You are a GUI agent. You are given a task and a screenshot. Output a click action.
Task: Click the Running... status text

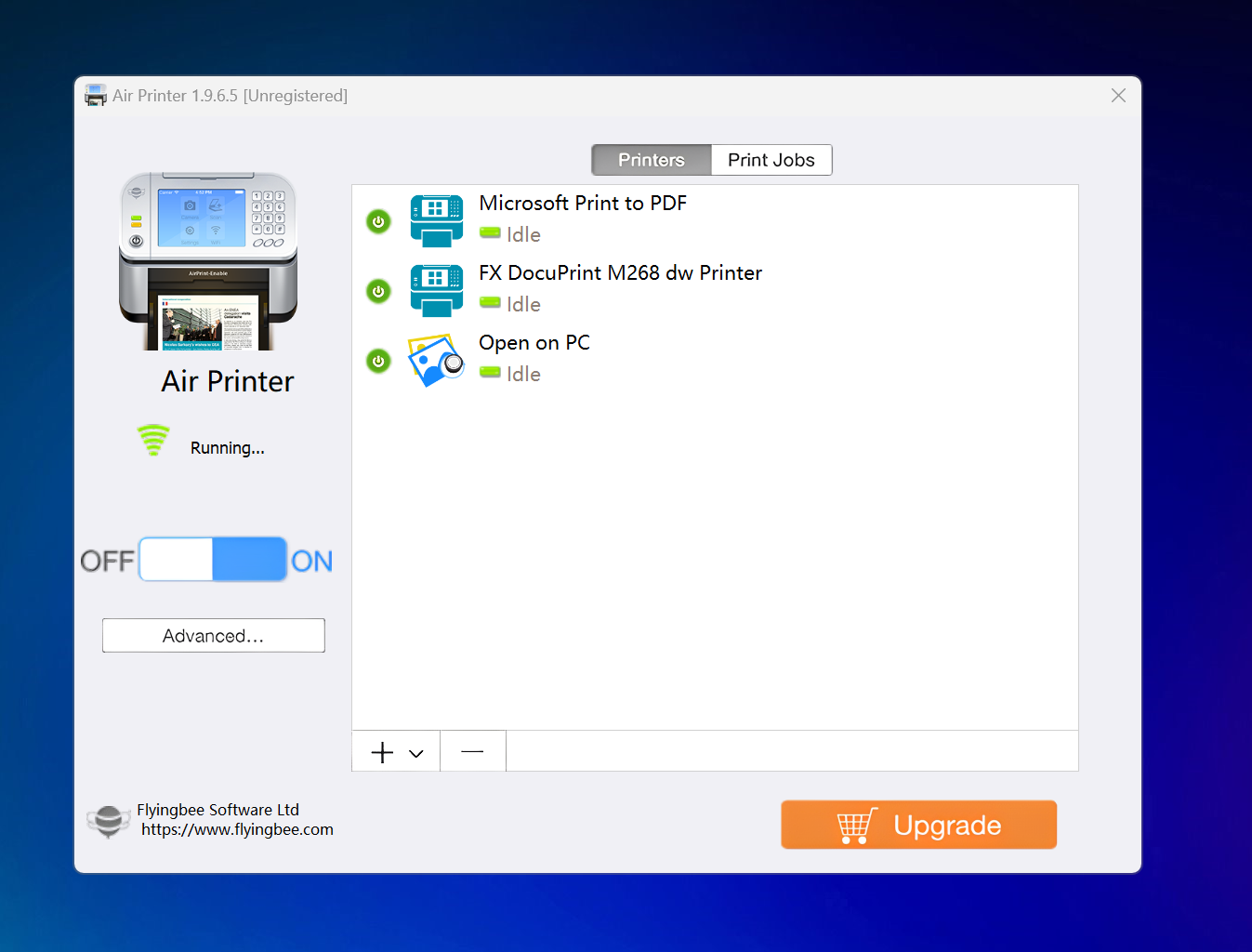(228, 448)
